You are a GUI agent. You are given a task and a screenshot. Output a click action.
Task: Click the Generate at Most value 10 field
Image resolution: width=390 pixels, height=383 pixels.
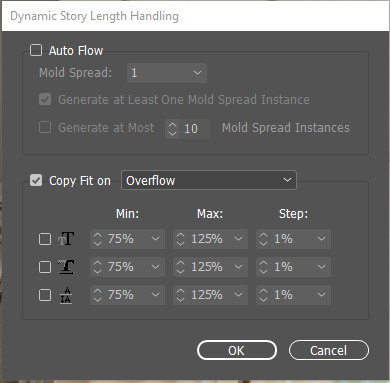point(194,129)
